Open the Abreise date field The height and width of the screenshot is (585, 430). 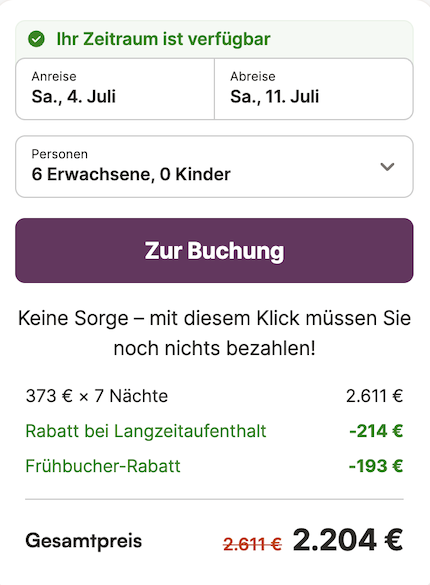(314, 89)
